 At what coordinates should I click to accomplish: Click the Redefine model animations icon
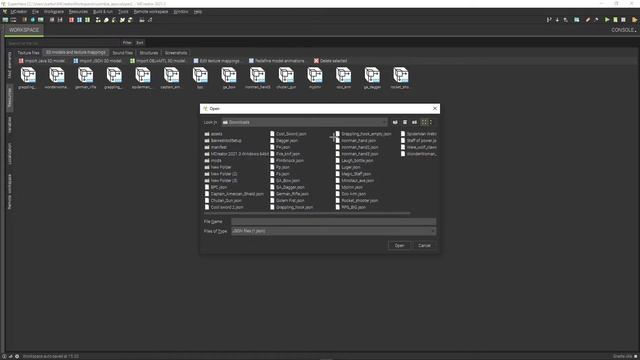coord(251,61)
